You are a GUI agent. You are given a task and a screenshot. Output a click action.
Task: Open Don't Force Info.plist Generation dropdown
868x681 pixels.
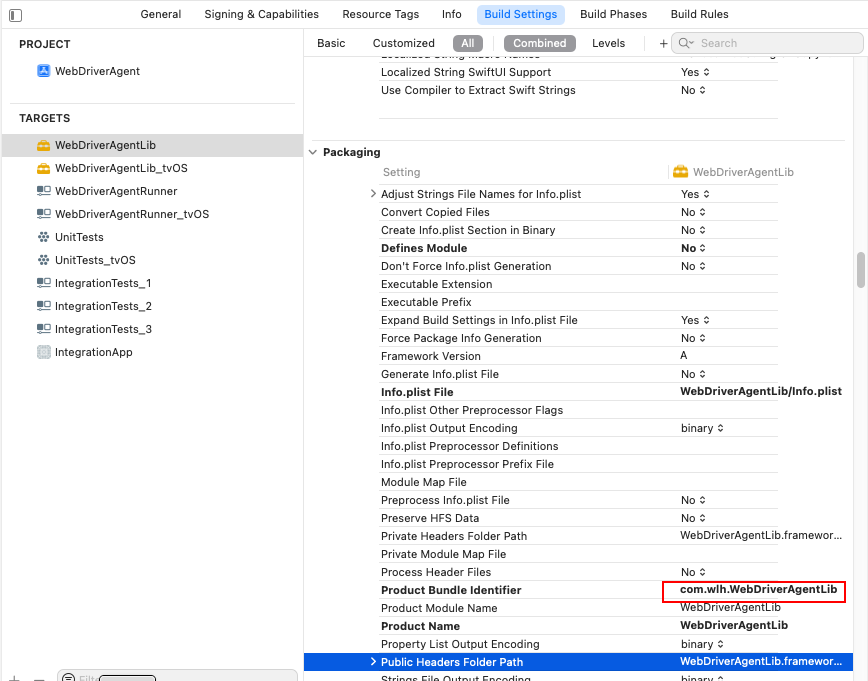tap(693, 266)
